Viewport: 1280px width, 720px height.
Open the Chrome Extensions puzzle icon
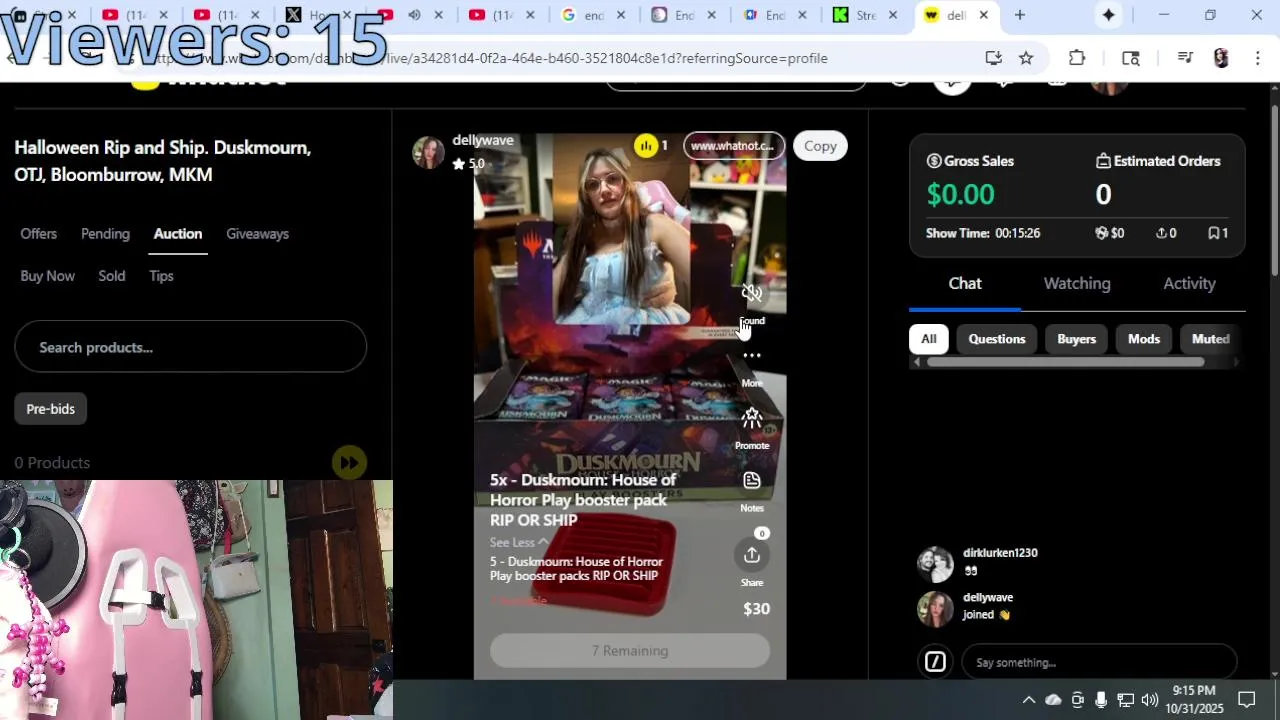point(1077,58)
